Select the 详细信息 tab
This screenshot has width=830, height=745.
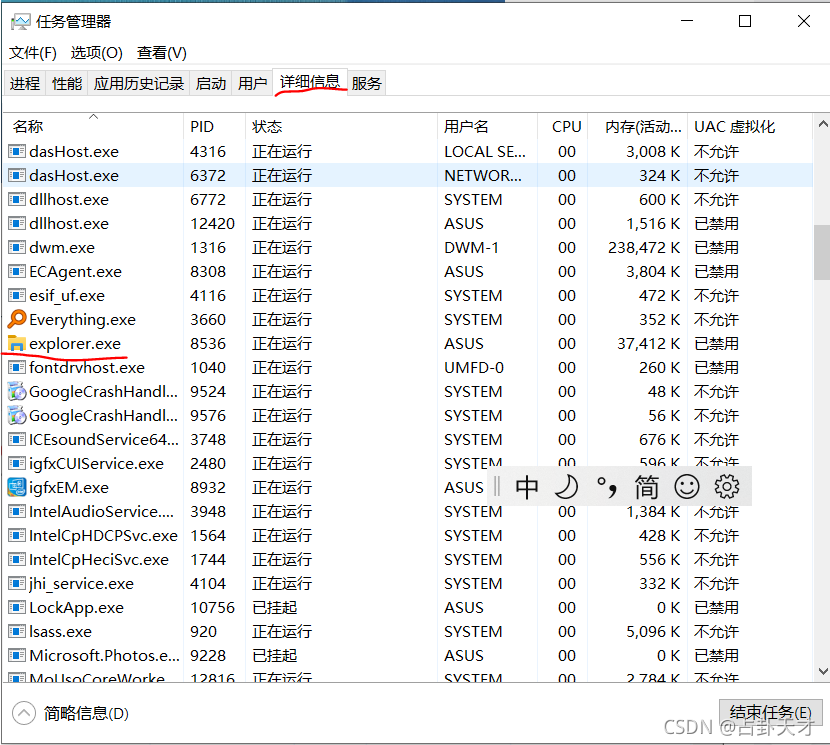[310, 82]
